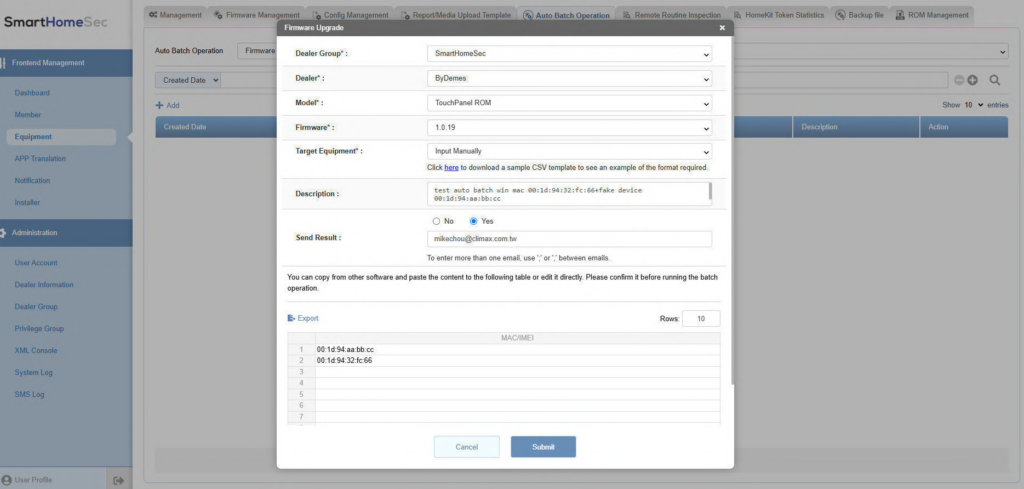
Task: Select MAC cell 00:1d:94:aa:bb:cc
Action: (x=518, y=349)
